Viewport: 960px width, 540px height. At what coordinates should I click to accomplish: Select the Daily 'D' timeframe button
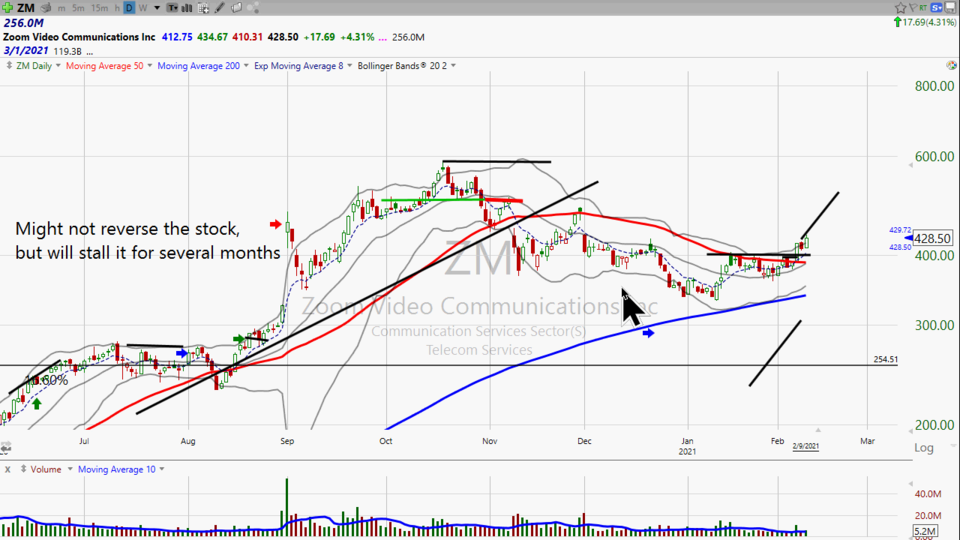(129, 8)
